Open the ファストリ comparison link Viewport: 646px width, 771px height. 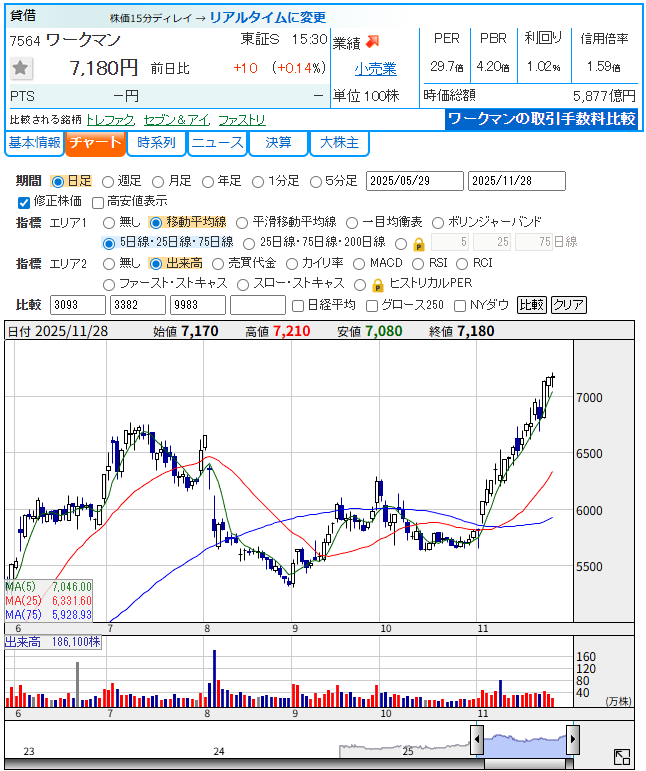[241, 119]
